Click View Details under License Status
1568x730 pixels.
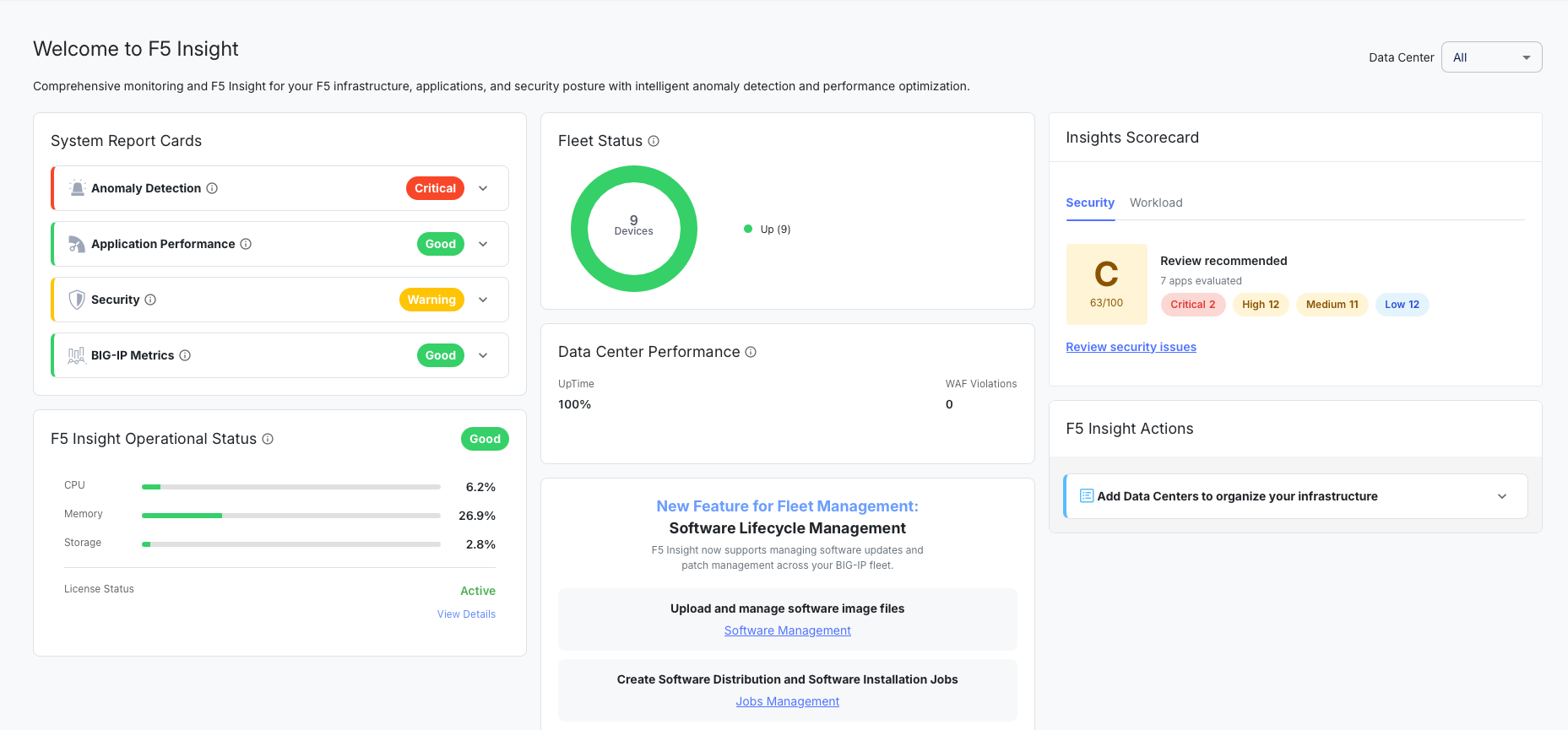point(466,614)
